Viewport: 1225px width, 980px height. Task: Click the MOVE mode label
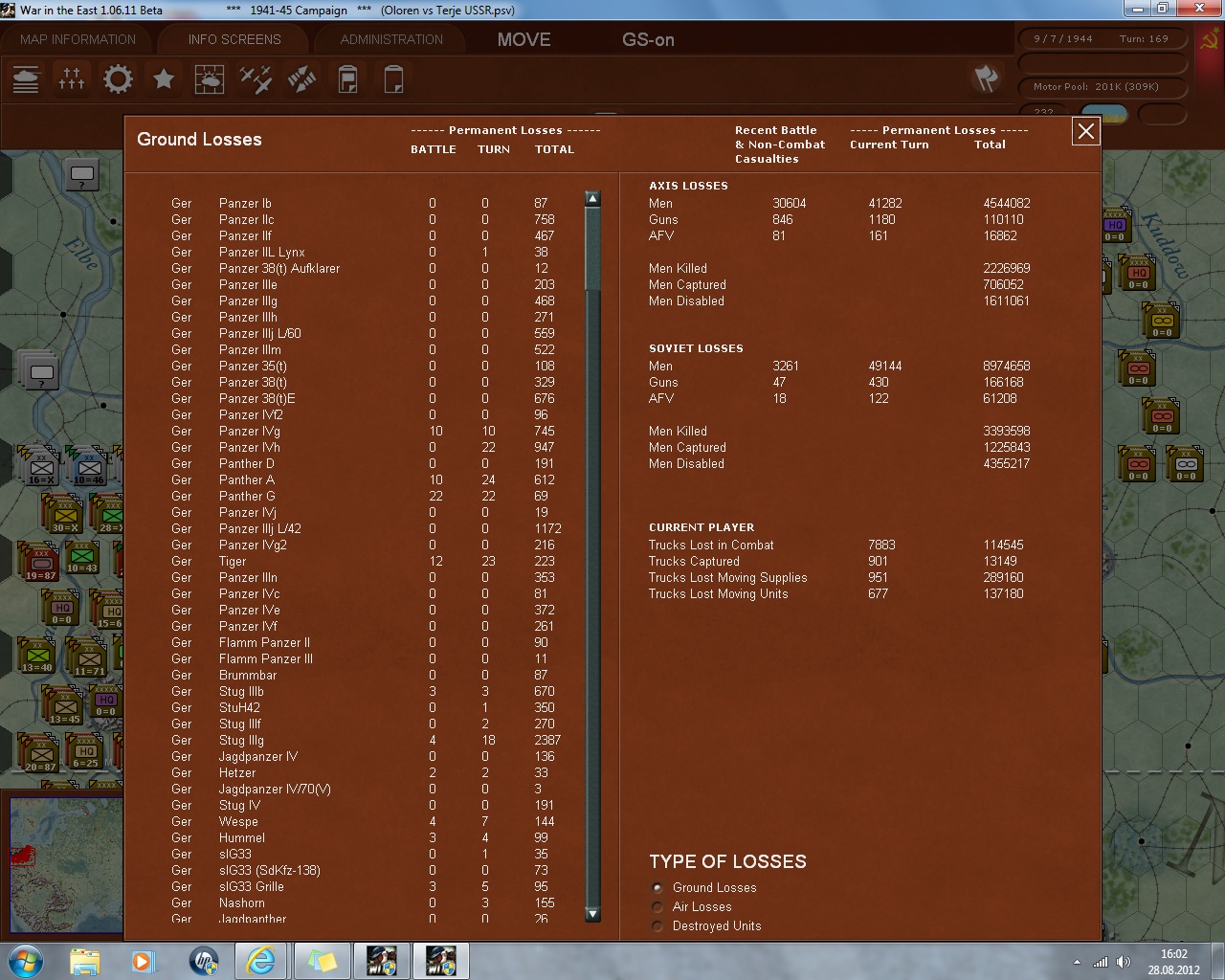click(x=523, y=39)
